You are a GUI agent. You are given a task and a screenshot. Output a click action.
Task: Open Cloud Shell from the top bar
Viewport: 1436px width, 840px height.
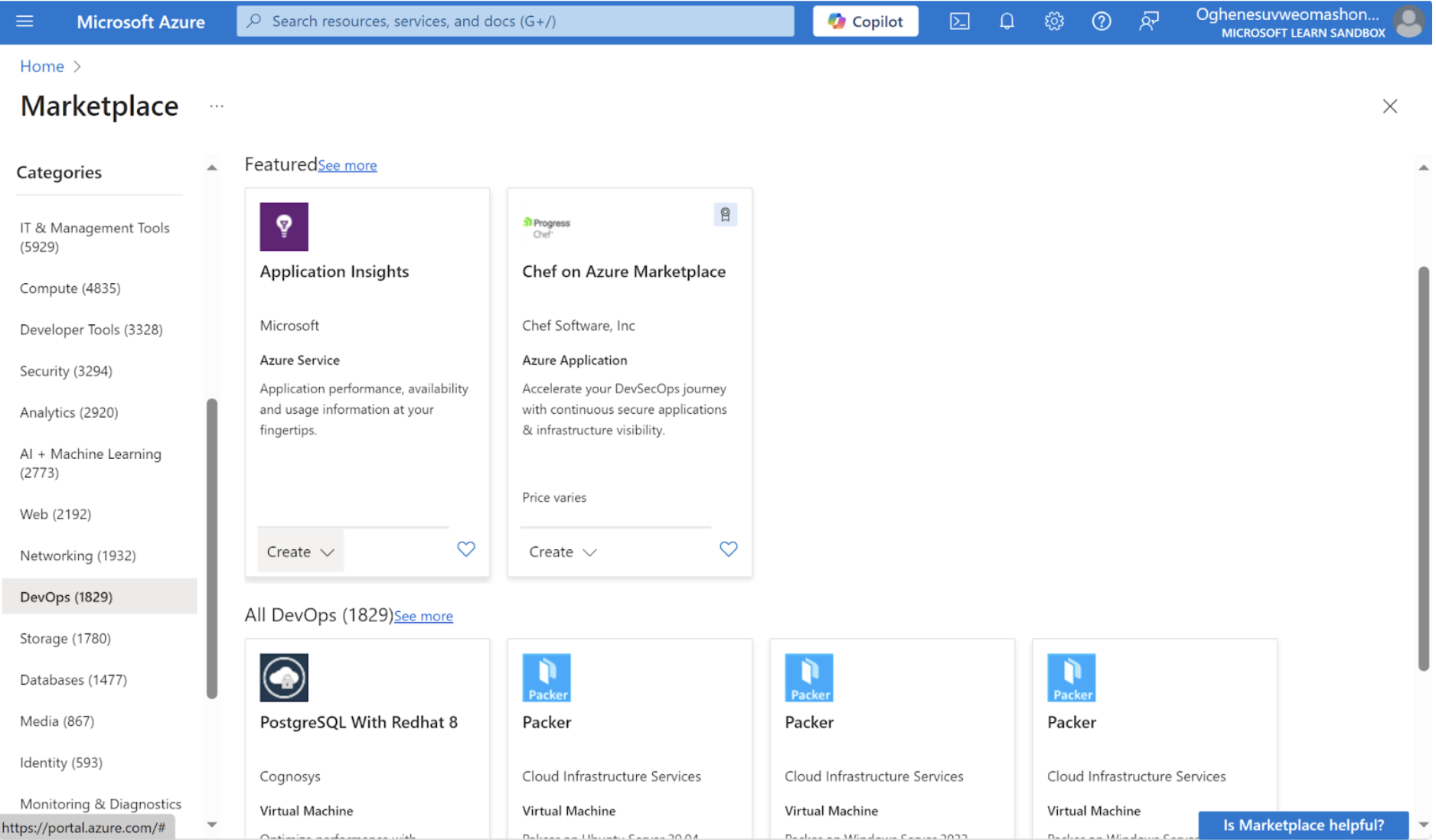point(961,21)
